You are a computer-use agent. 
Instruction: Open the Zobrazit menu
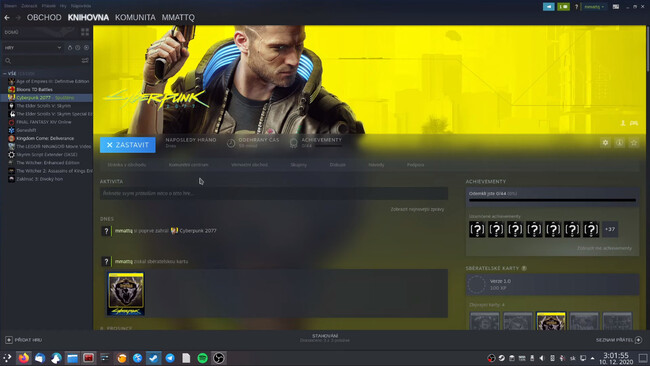(x=29, y=6)
